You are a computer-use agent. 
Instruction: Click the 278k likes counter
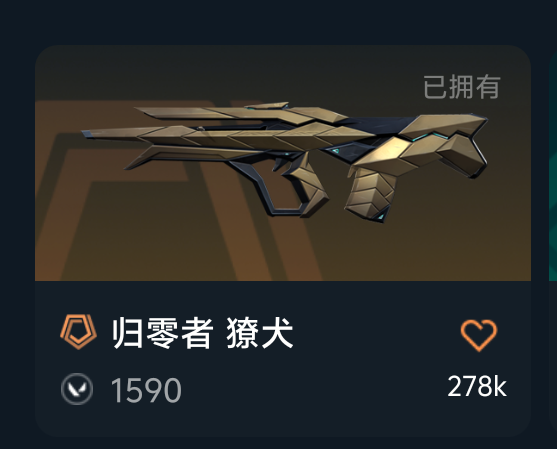pyautogui.click(x=477, y=386)
